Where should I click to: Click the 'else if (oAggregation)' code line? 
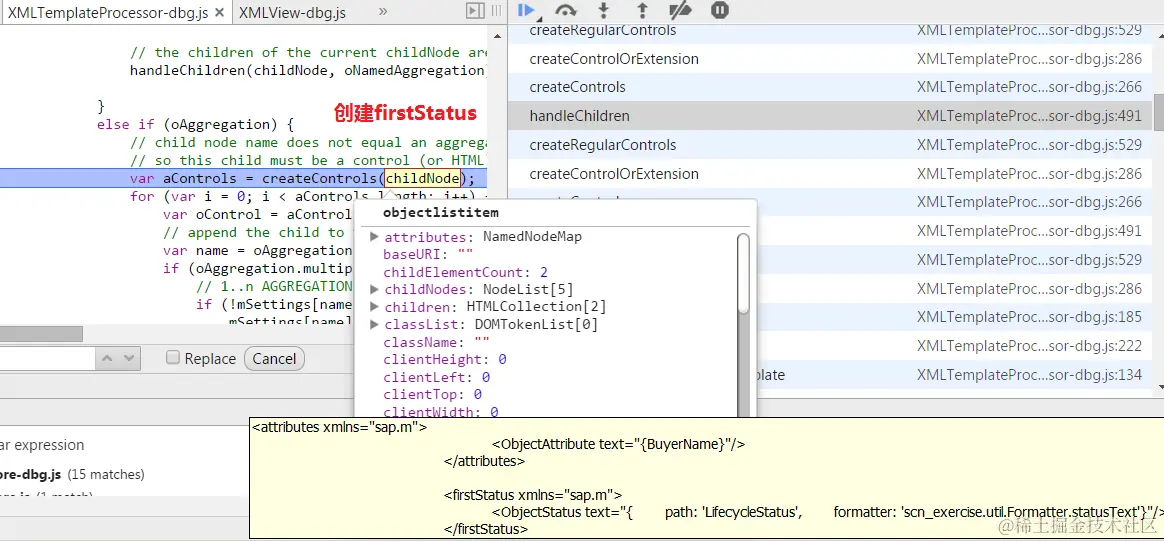pos(196,125)
